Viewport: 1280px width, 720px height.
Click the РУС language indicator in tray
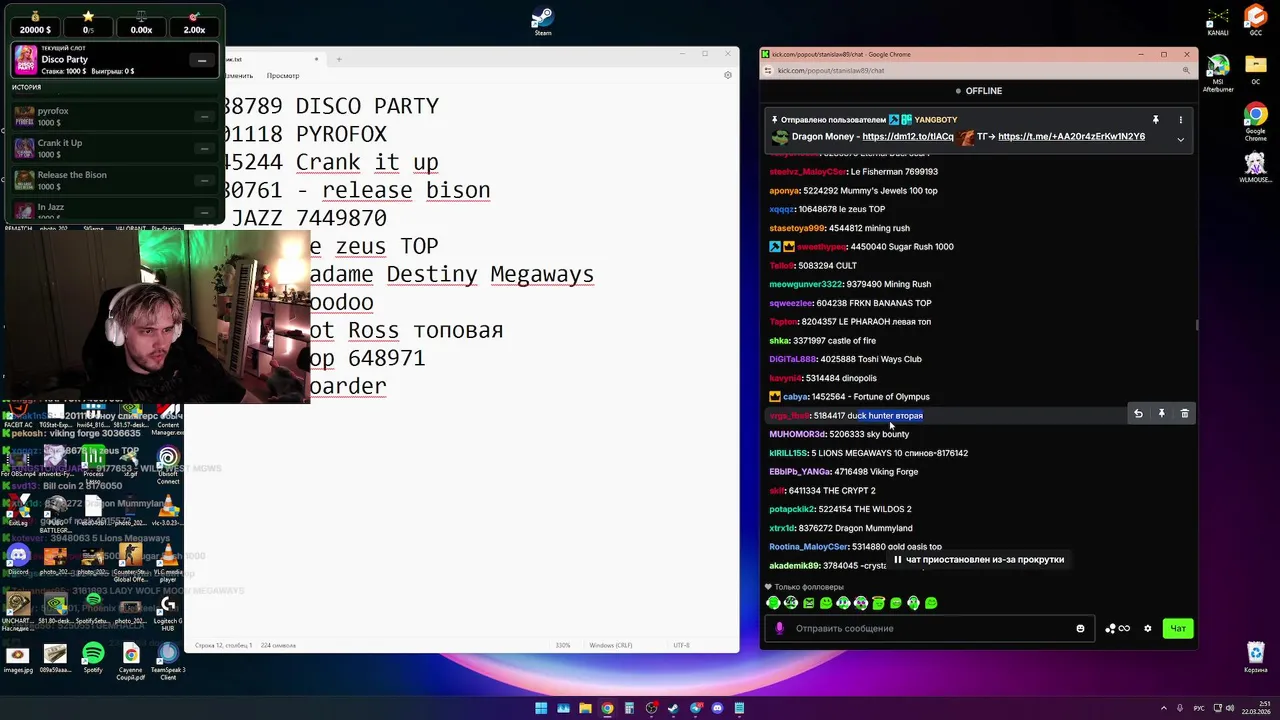click(x=1200, y=708)
